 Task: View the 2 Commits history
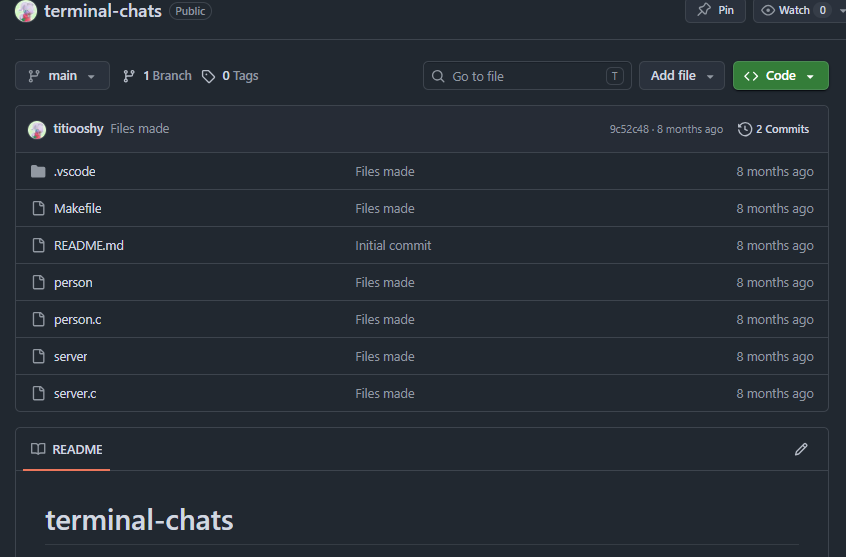coord(773,129)
